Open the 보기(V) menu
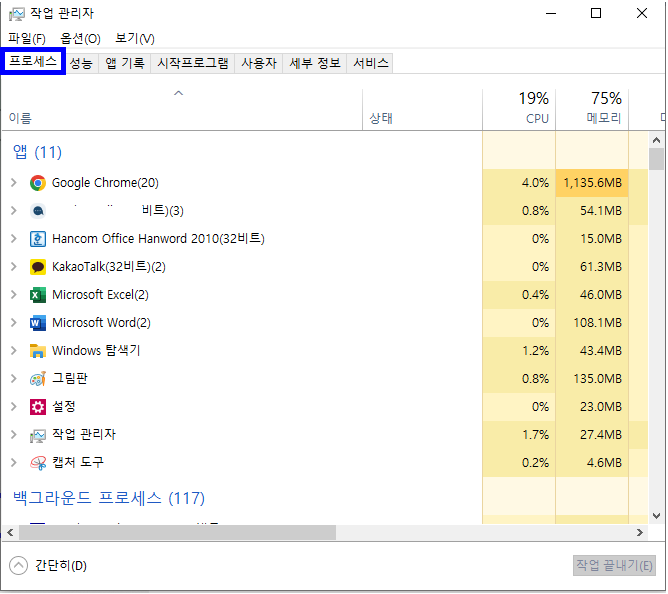The image size is (668, 594). [x=135, y=39]
